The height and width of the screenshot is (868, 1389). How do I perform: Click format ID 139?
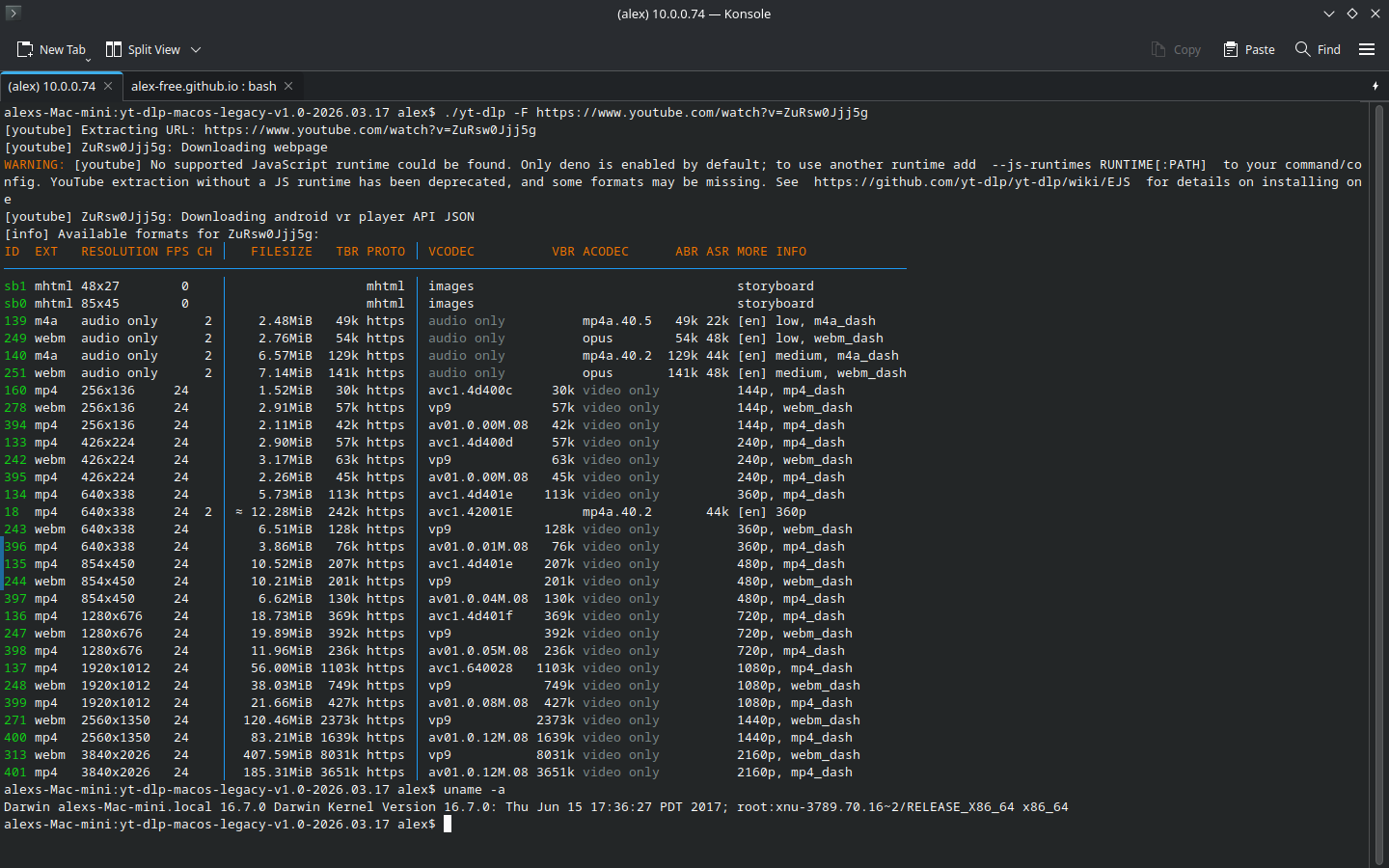point(15,321)
